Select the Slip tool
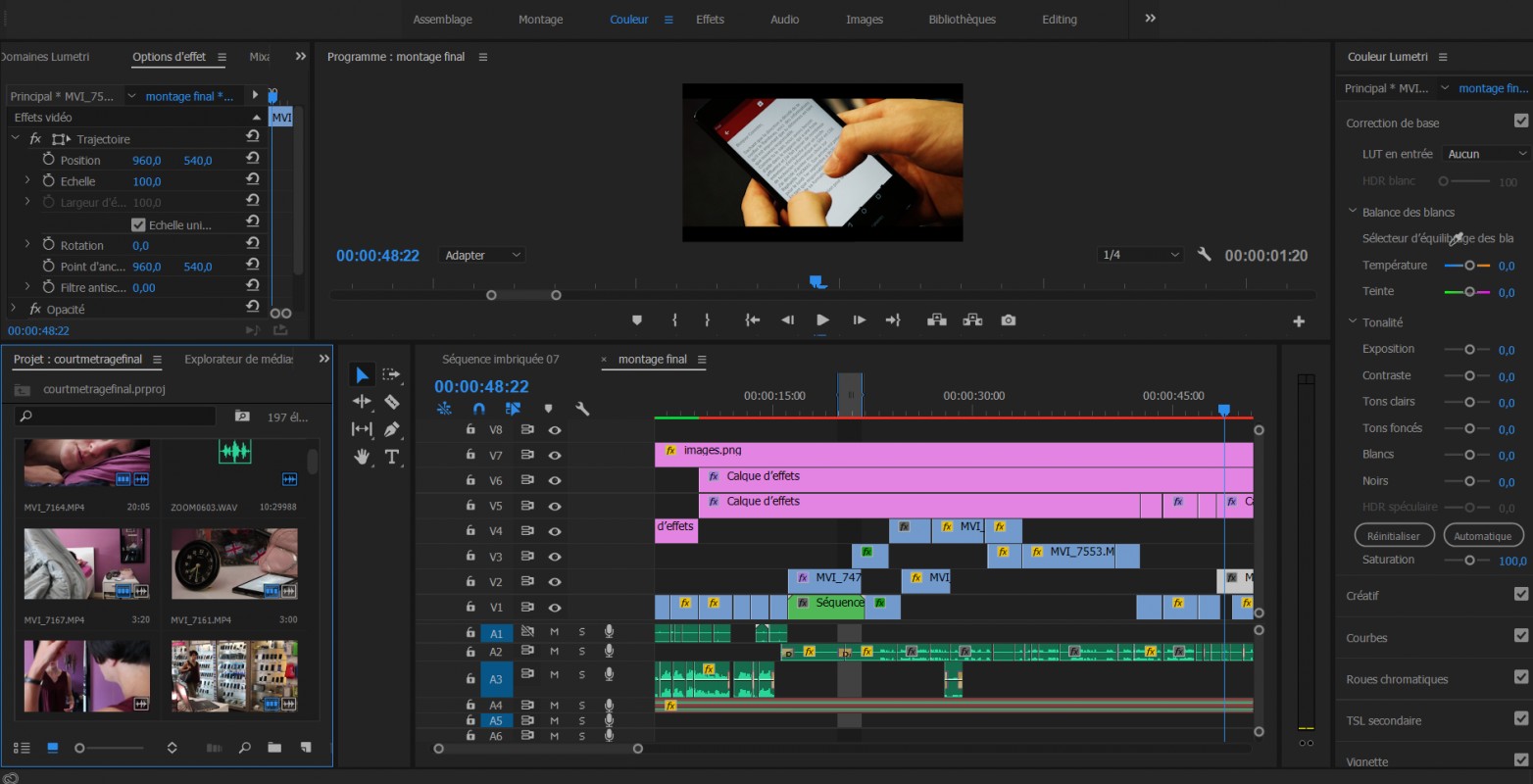This screenshot has height=784, width=1533. coord(362,429)
